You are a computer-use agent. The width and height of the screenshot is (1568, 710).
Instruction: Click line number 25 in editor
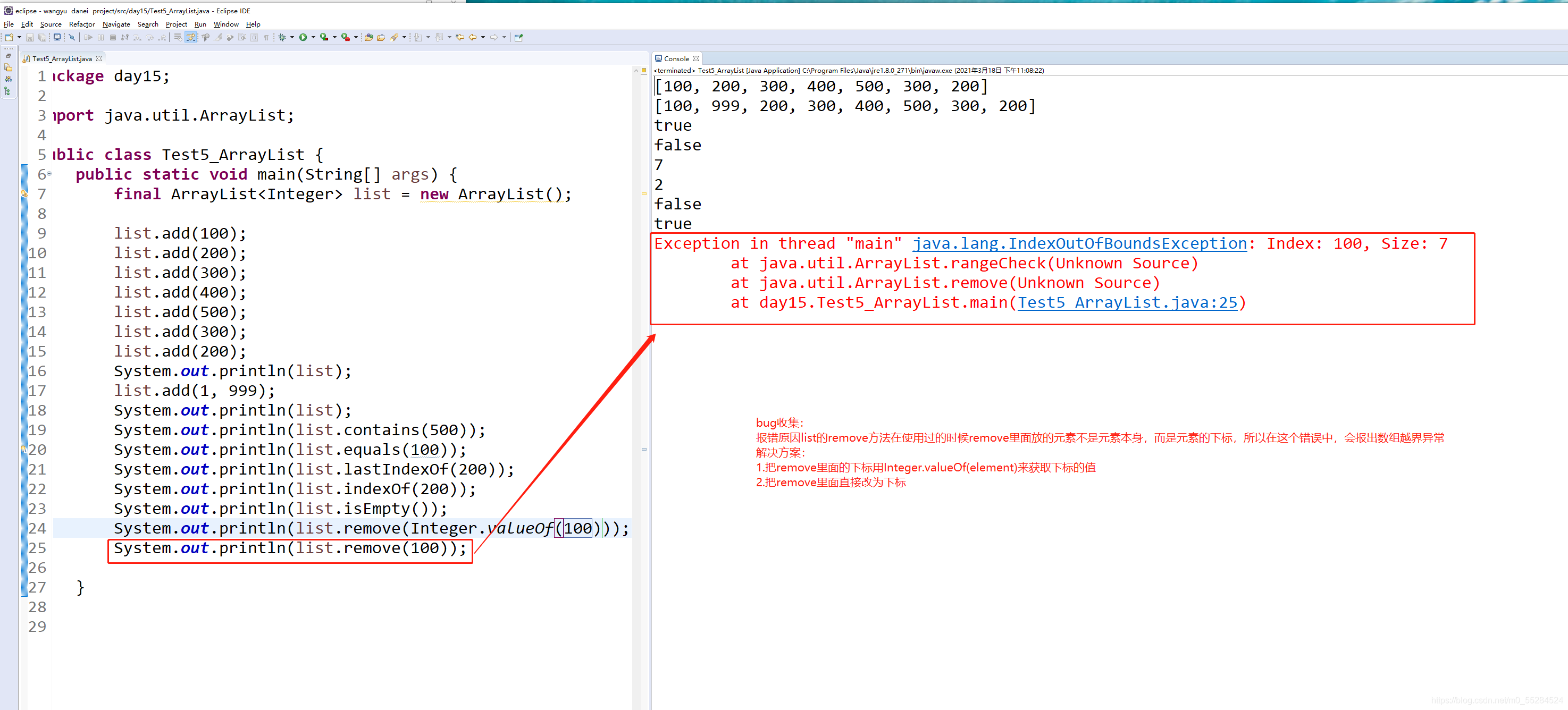tap(37, 548)
